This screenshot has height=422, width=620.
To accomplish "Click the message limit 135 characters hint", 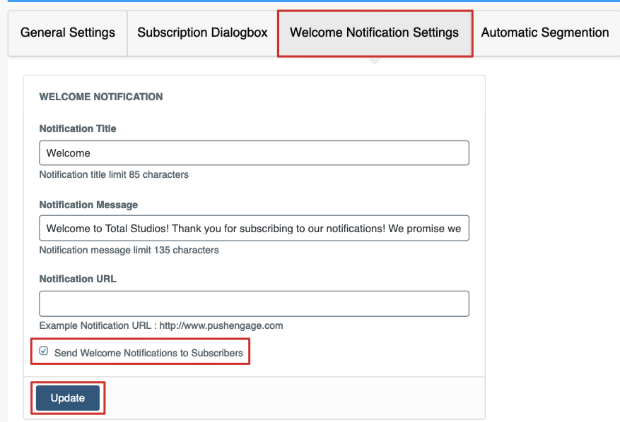I will (129, 250).
